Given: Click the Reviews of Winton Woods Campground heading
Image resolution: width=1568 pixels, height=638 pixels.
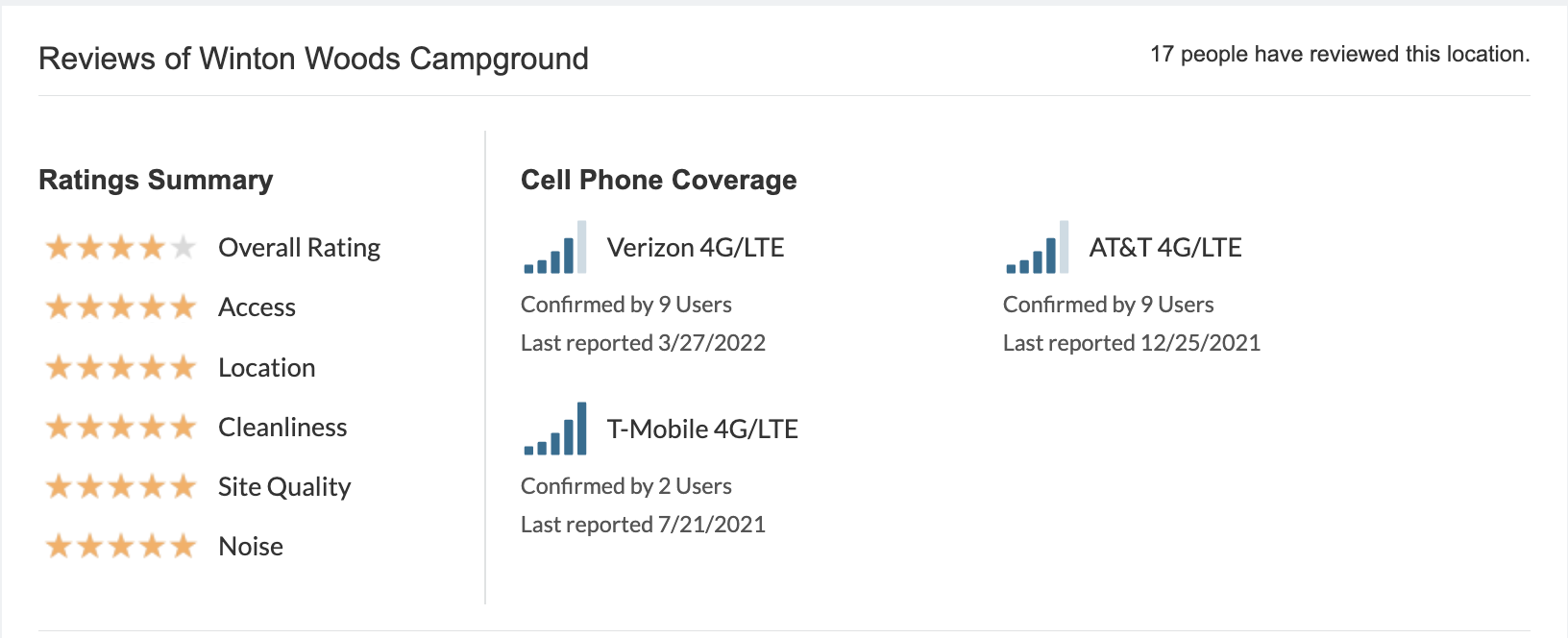Looking at the screenshot, I should (313, 59).
